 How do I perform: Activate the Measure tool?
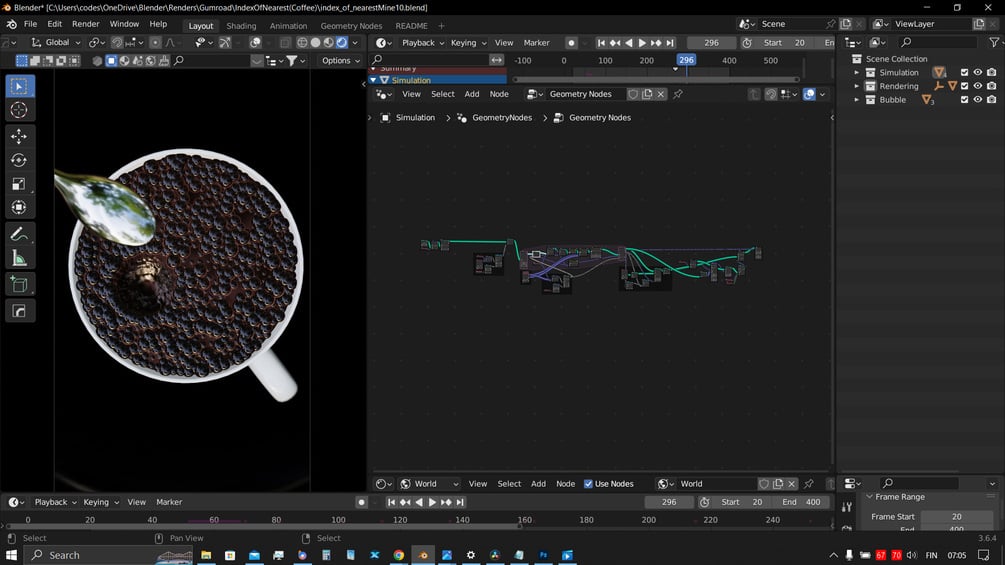point(19,259)
